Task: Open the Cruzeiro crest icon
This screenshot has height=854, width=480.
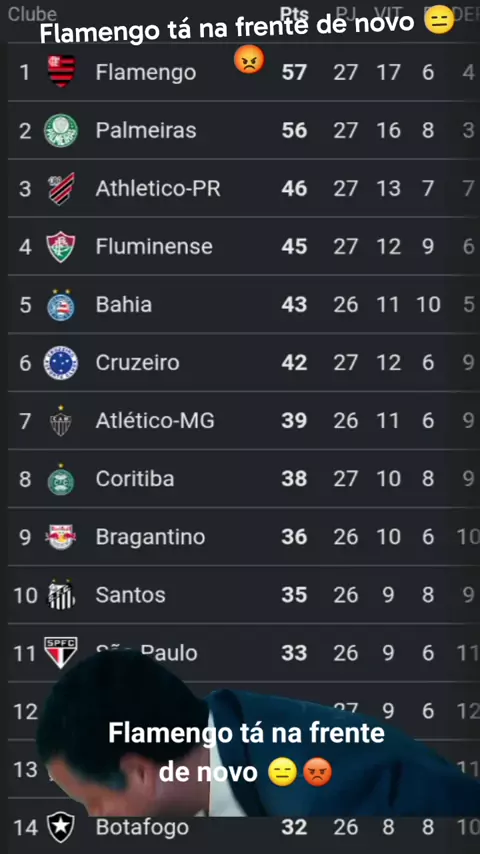Action: pos(61,363)
